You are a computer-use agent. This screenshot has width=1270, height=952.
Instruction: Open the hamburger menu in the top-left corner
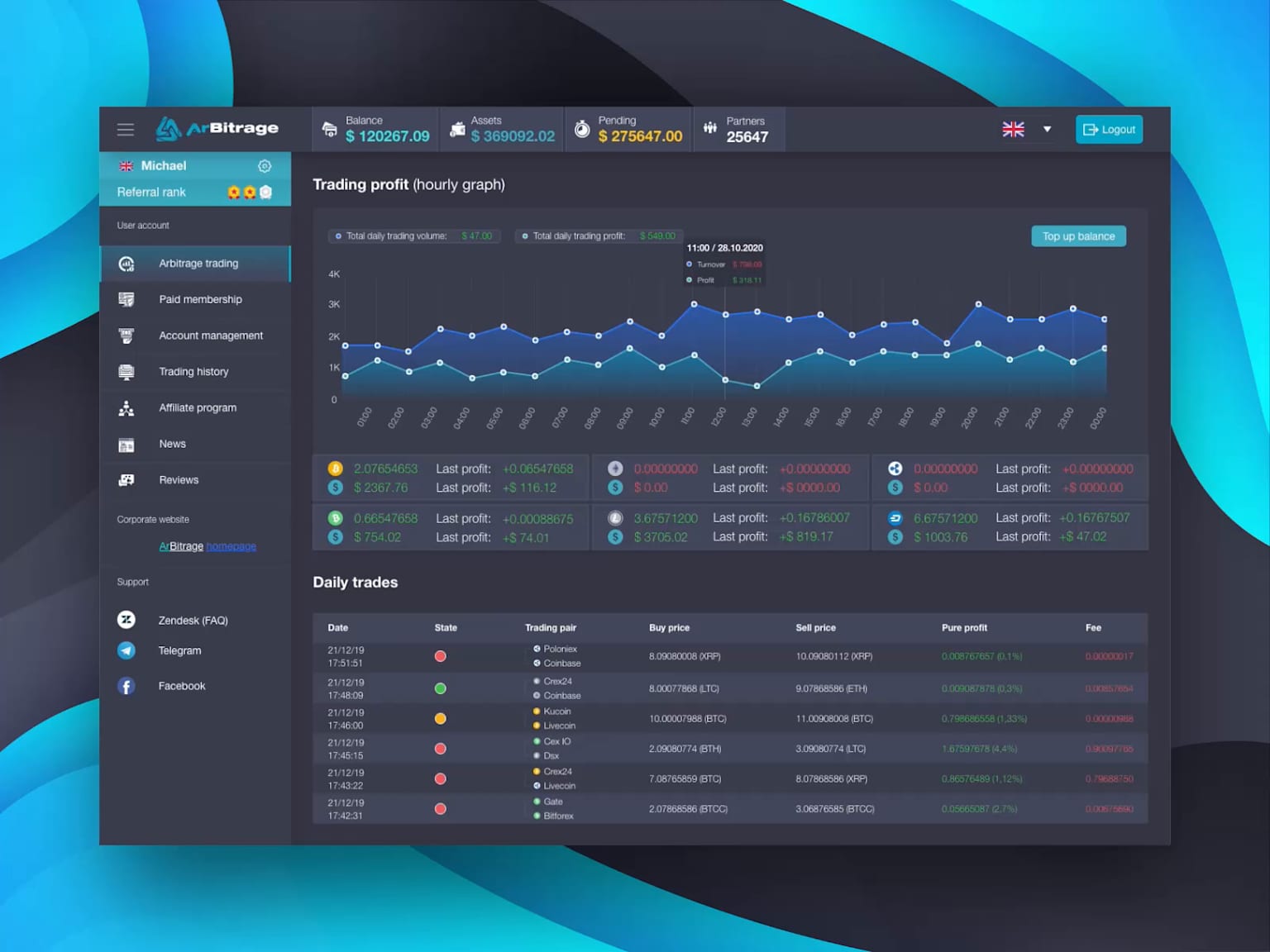point(125,129)
